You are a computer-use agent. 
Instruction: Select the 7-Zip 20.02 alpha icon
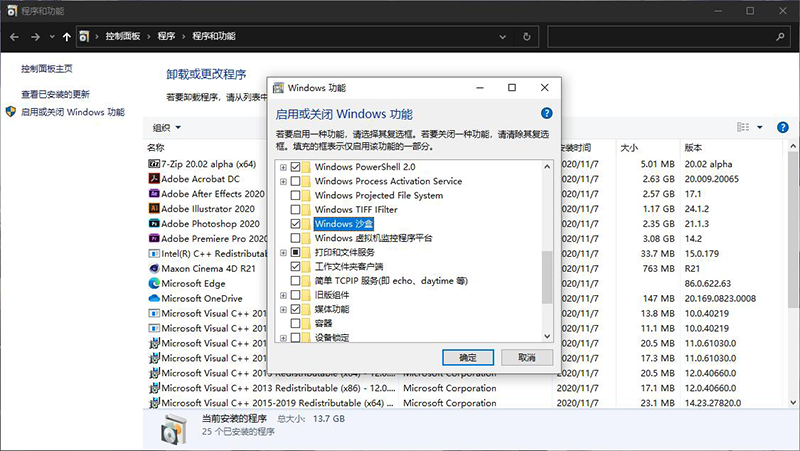(154, 164)
